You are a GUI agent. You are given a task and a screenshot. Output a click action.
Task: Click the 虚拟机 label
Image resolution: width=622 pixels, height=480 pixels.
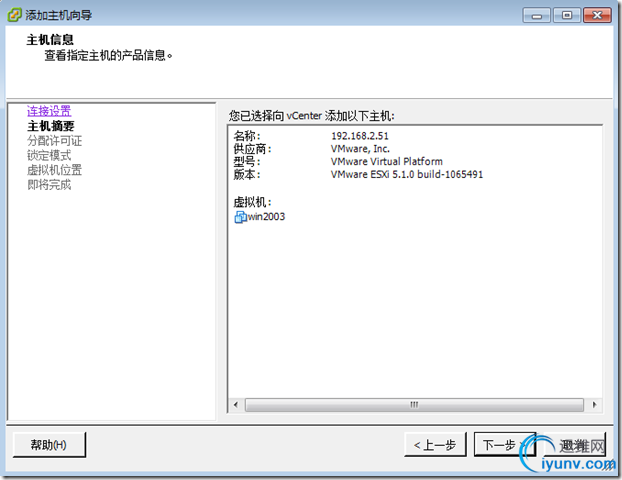252,202
